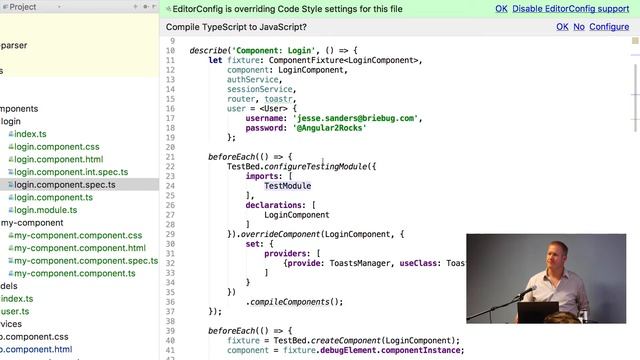640x360 pixels.
Task: Accept EditorConfig override with OK link
Action: tap(501, 9)
